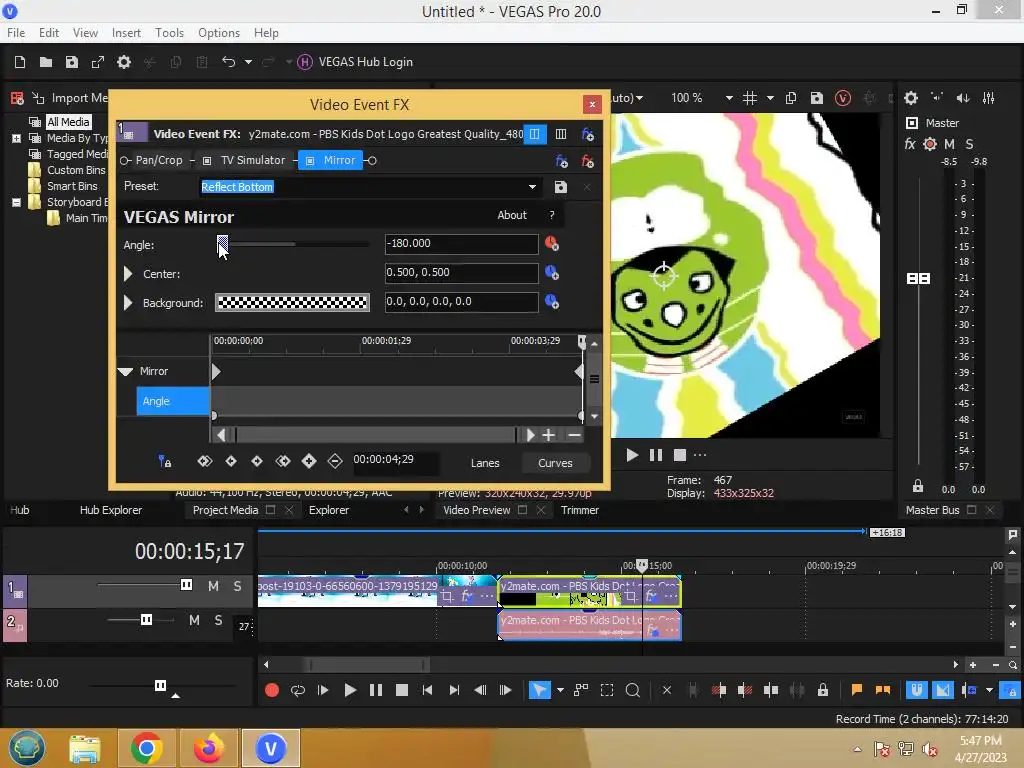Switch keyframe view to Curves
The width and height of the screenshot is (1024, 768).
click(x=555, y=462)
